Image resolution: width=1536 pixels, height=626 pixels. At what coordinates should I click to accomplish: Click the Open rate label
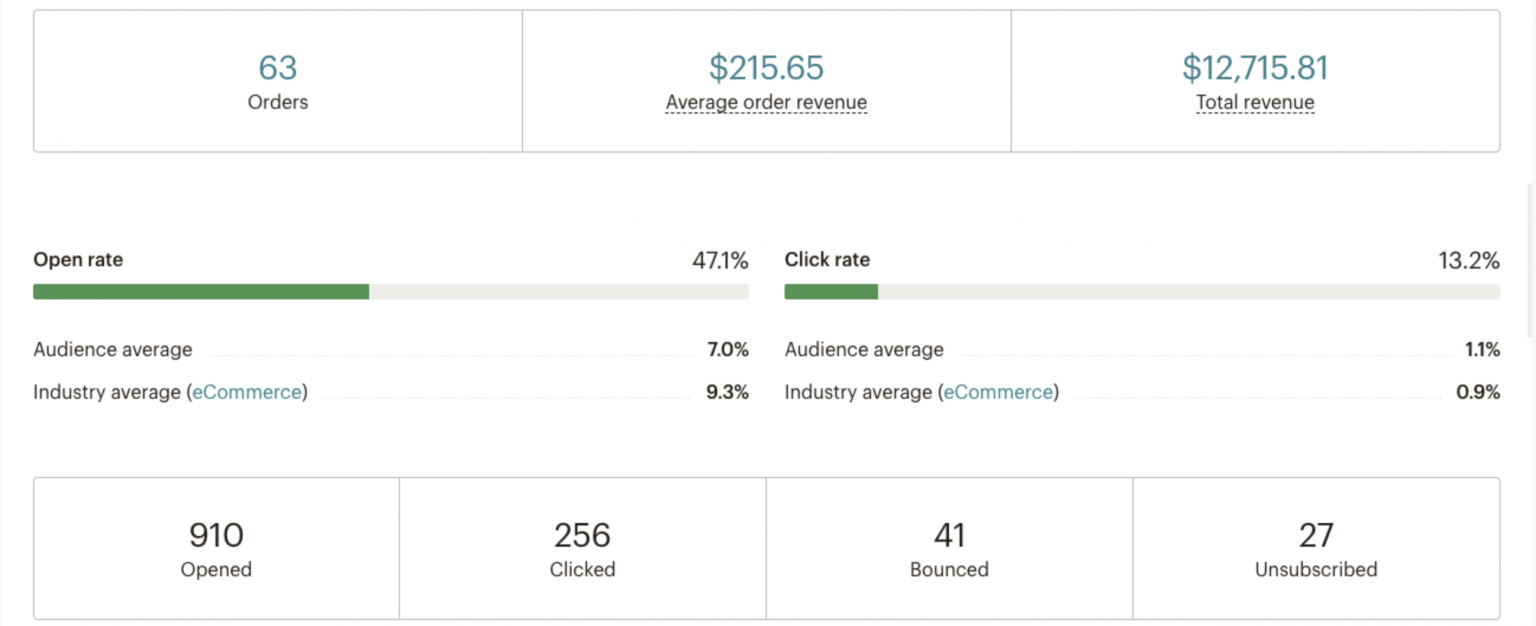(x=77, y=259)
